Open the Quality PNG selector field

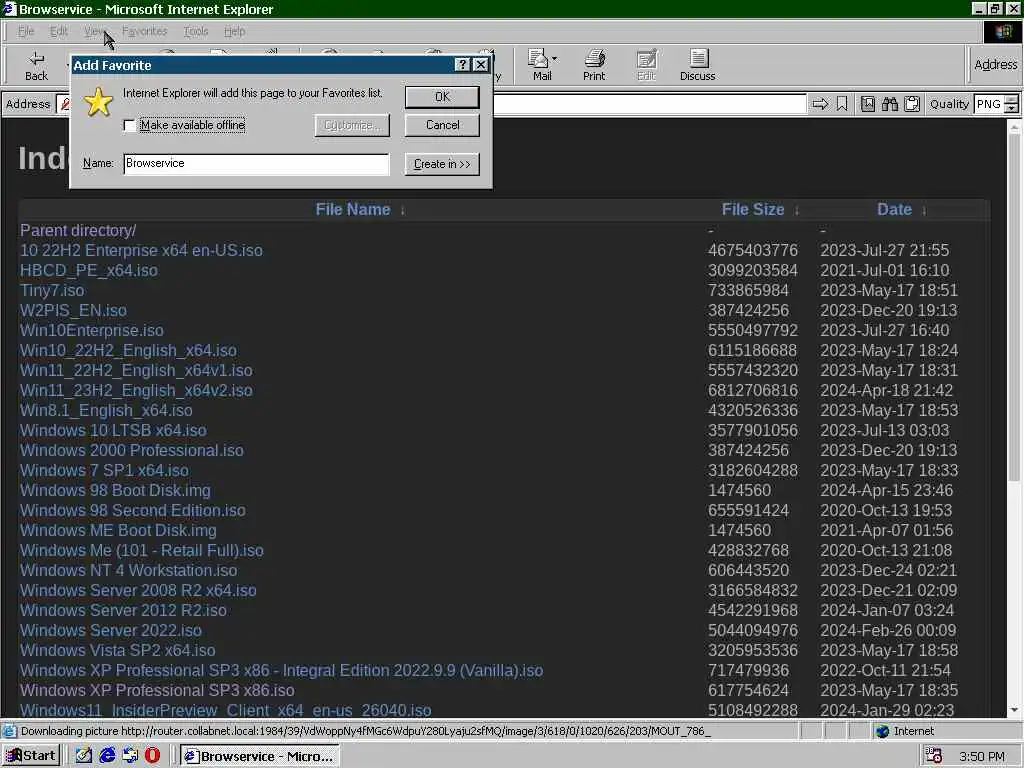(x=988, y=104)
